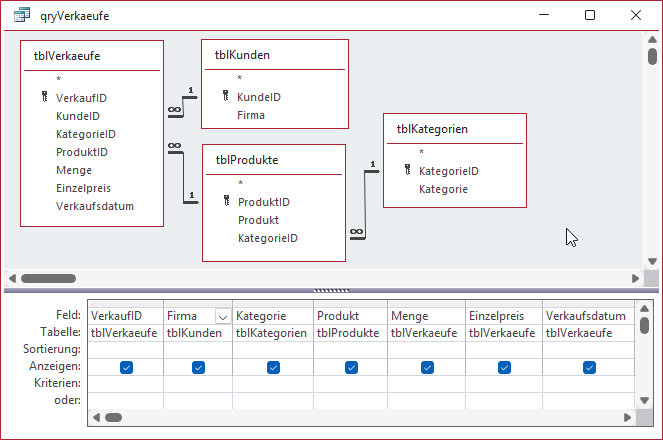Screen dimensions: 663x440
Task: Click the asterisk in tblVerkaeufe table
Action: pyautogui.click(x=59, y=80)
